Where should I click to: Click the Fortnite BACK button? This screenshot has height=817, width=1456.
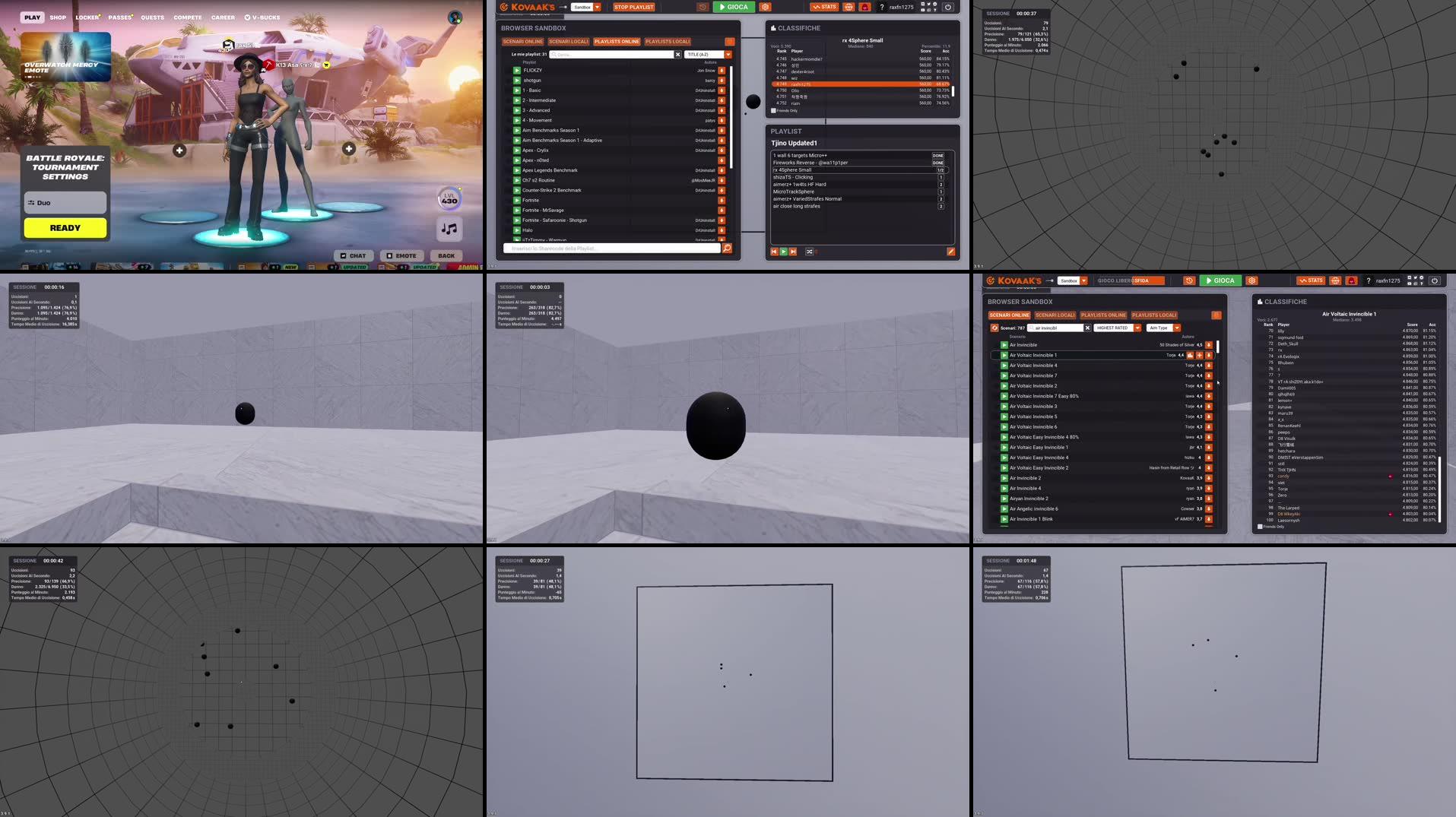click(446, 256)
